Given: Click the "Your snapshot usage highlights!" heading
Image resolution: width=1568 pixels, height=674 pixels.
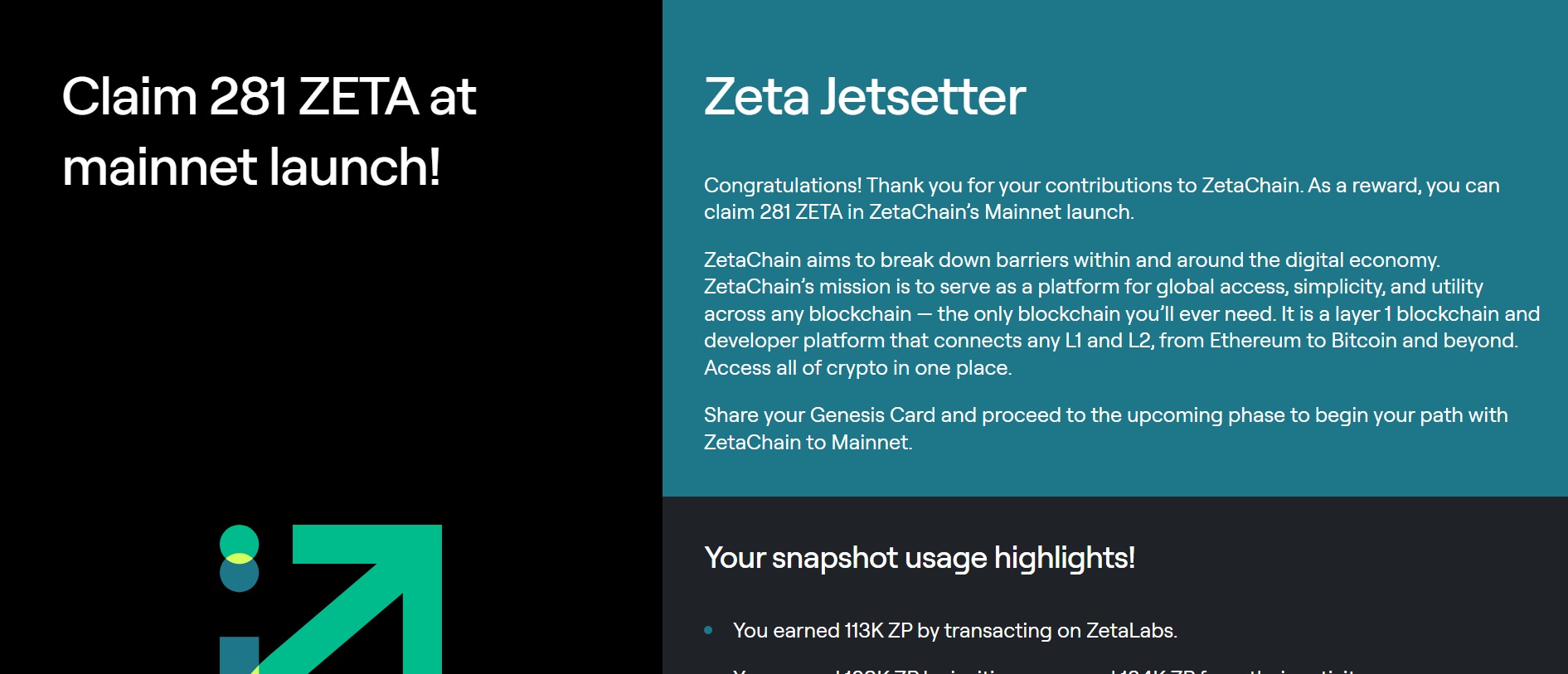Looking at the screenshot, I should pos(919,558).
